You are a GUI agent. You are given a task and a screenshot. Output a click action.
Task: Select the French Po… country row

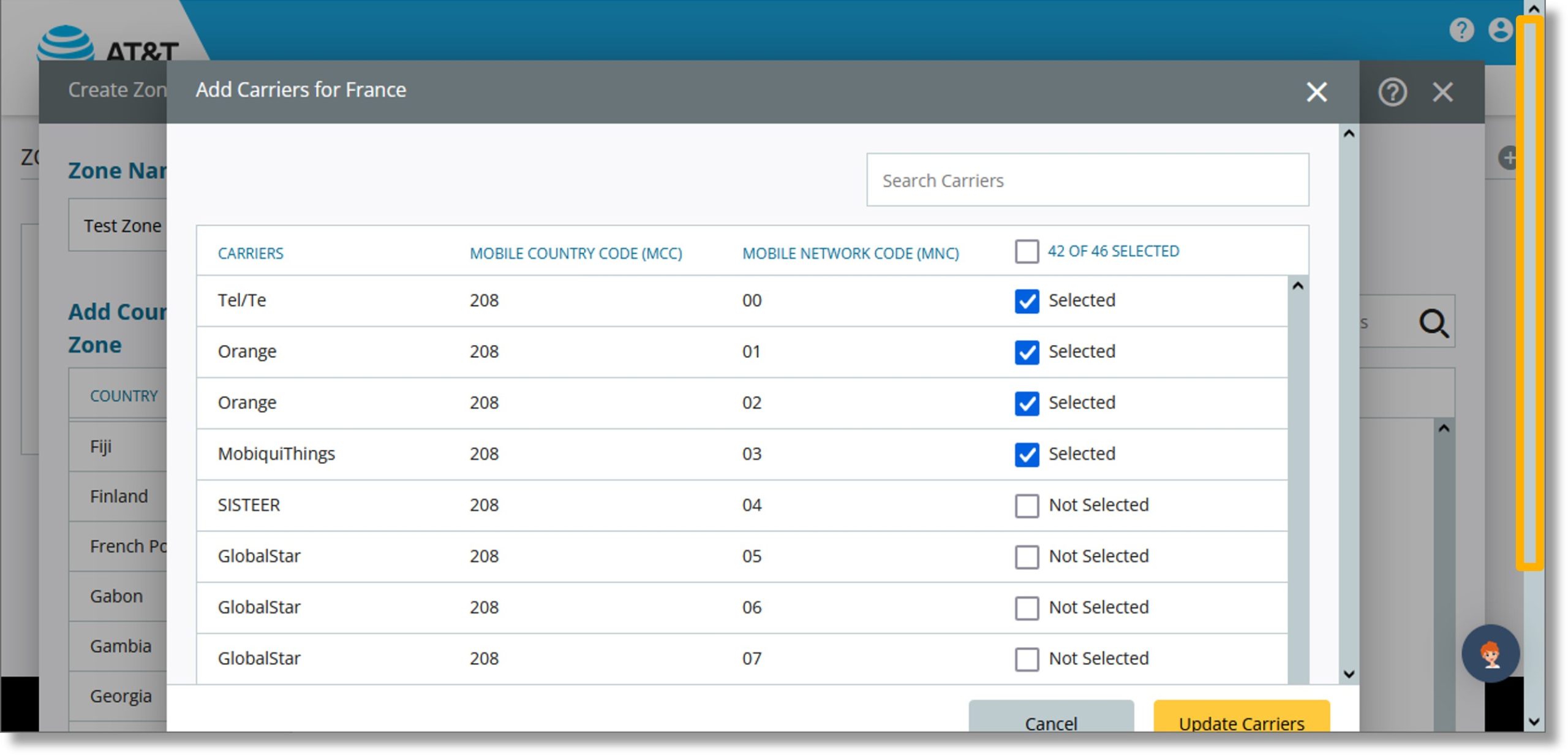click(x=118, y=547)
